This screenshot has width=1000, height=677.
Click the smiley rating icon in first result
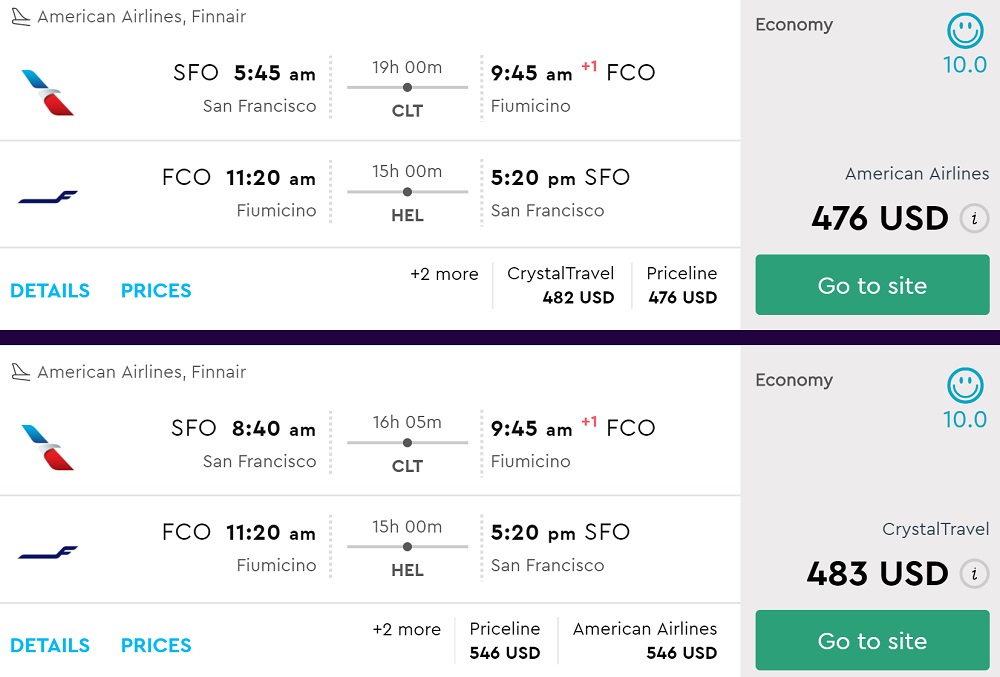pos(965,31)
